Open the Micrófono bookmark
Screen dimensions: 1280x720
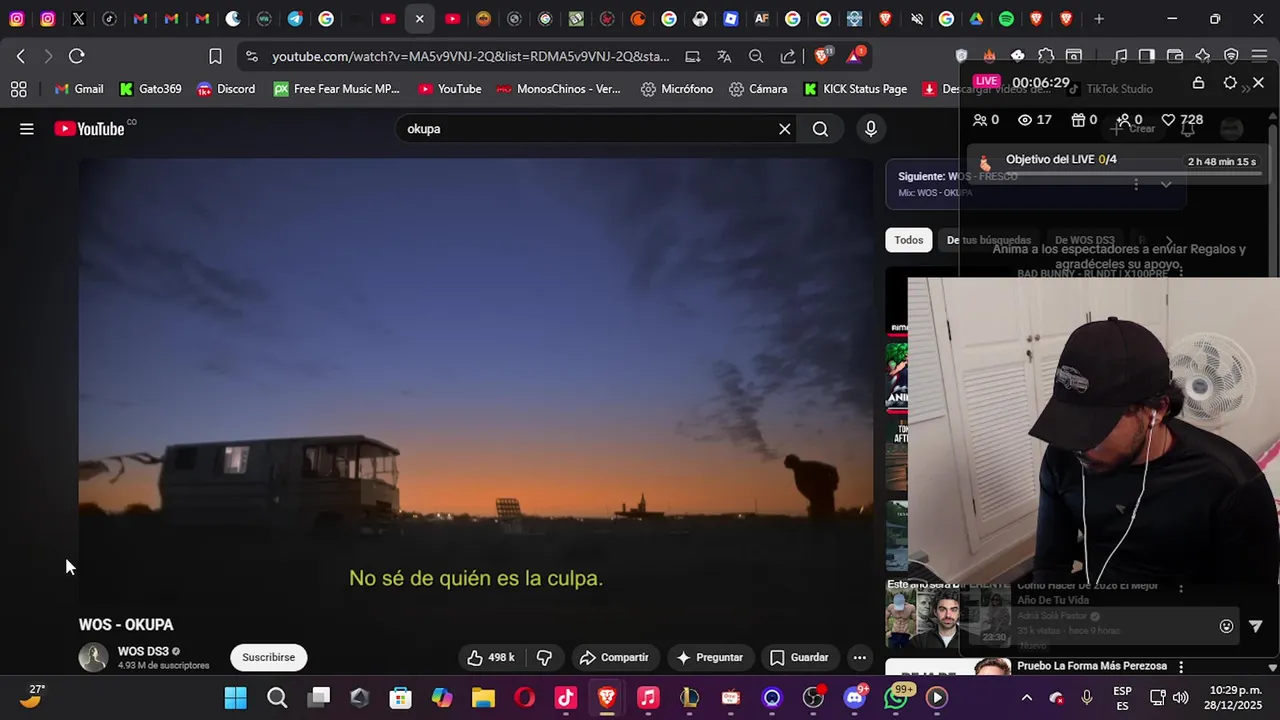[677, 89]
